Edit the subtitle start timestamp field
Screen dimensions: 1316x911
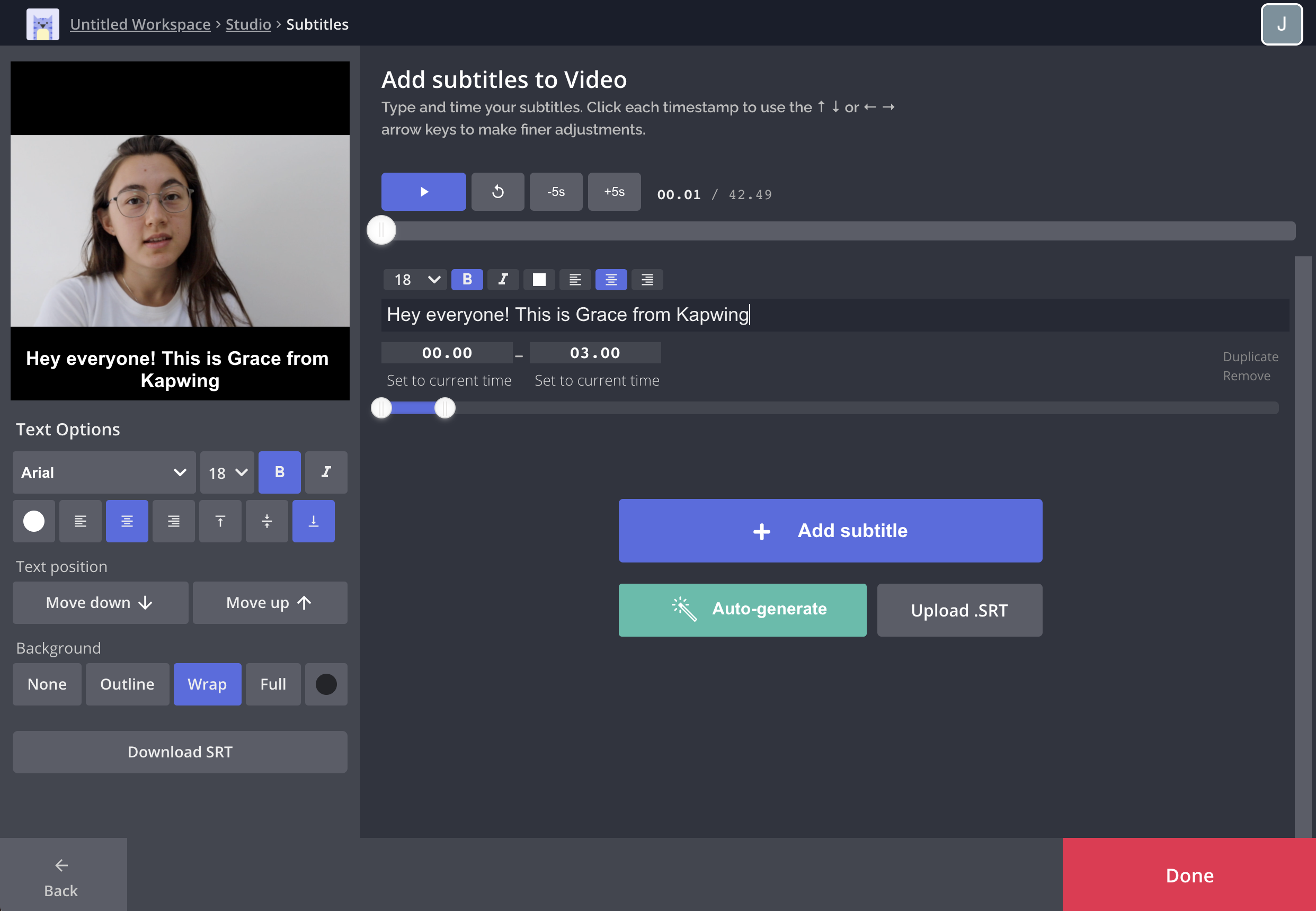coord(447,351)
